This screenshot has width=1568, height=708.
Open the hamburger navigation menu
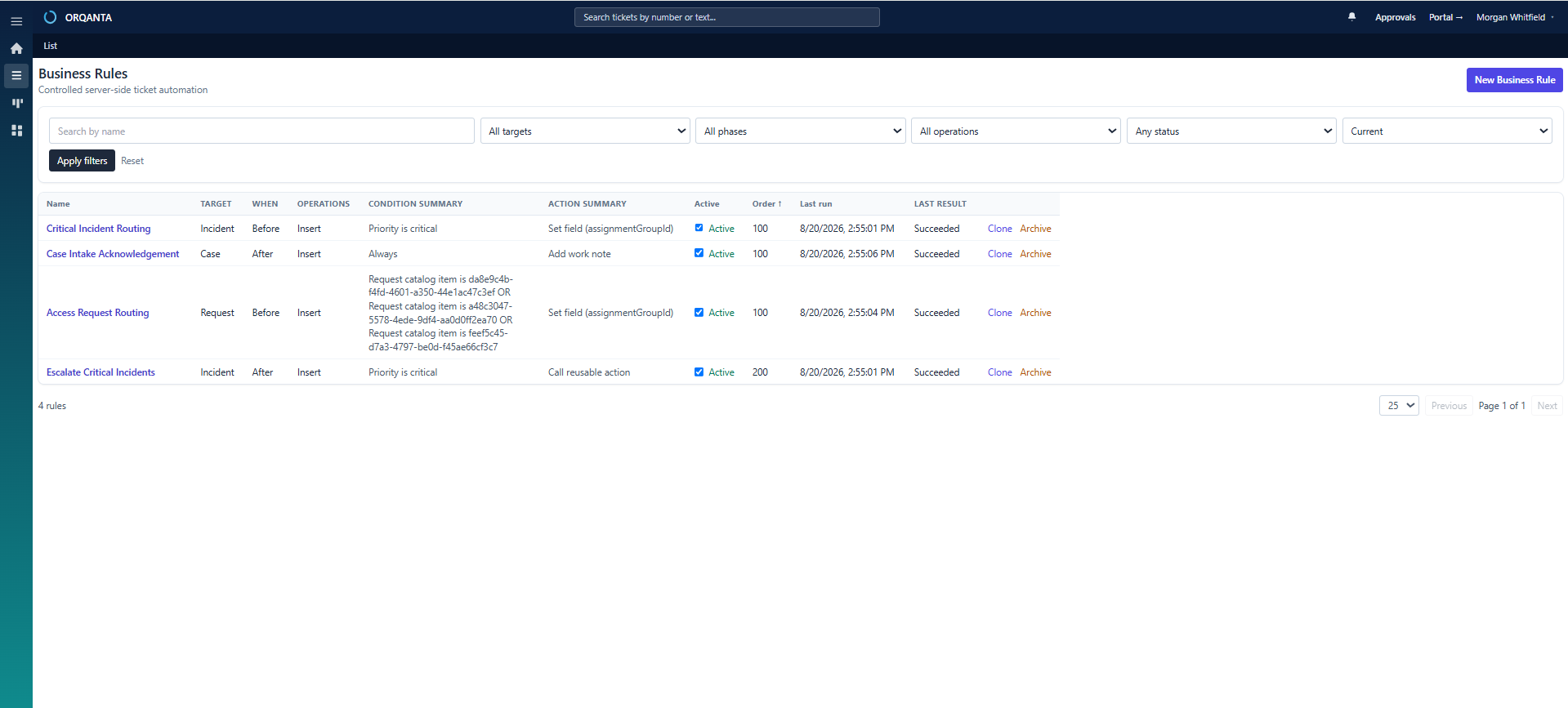pos(16,21)
